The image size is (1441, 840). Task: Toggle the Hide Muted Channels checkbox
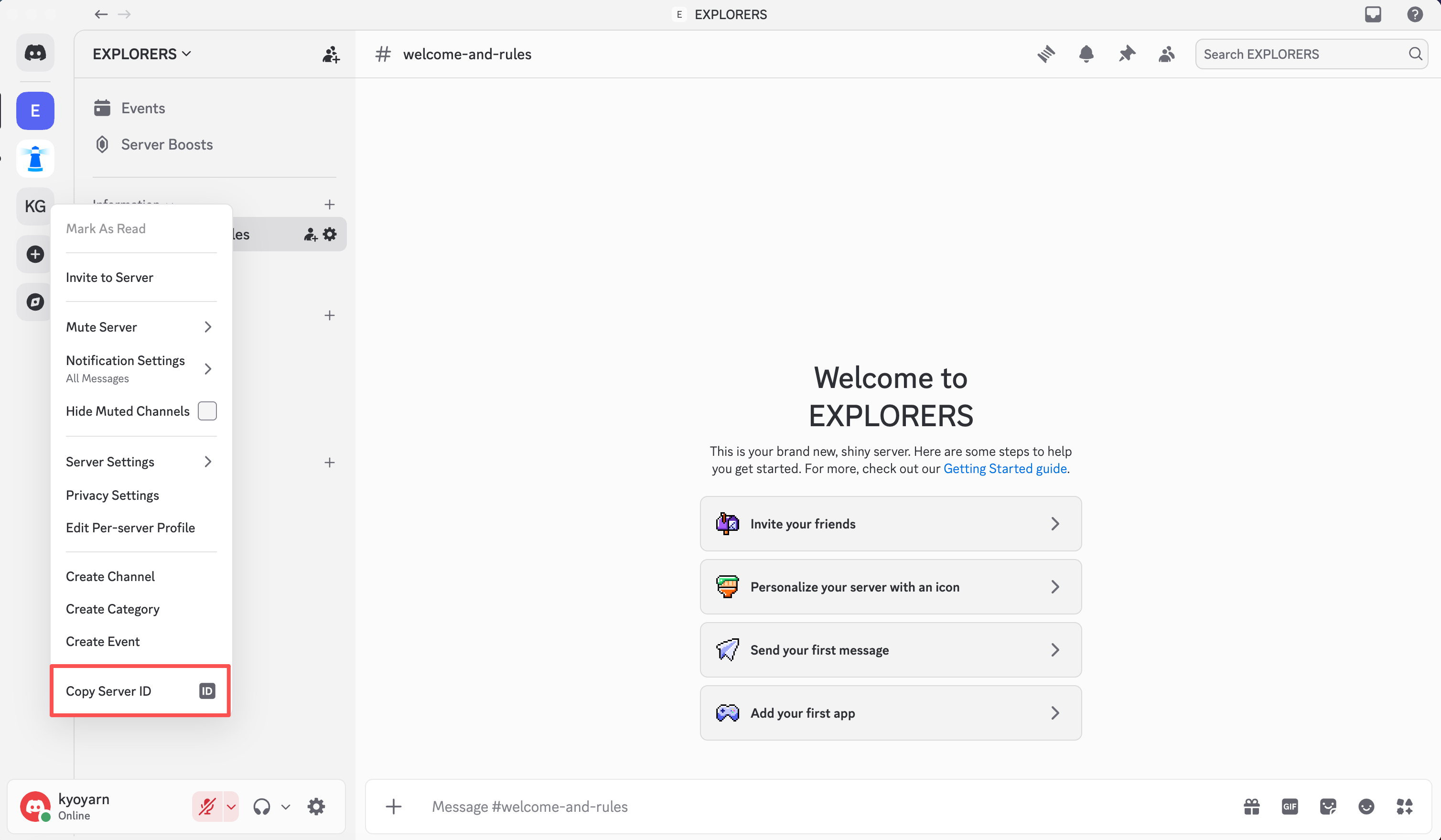pyautogui.click(x=207, y=410)
